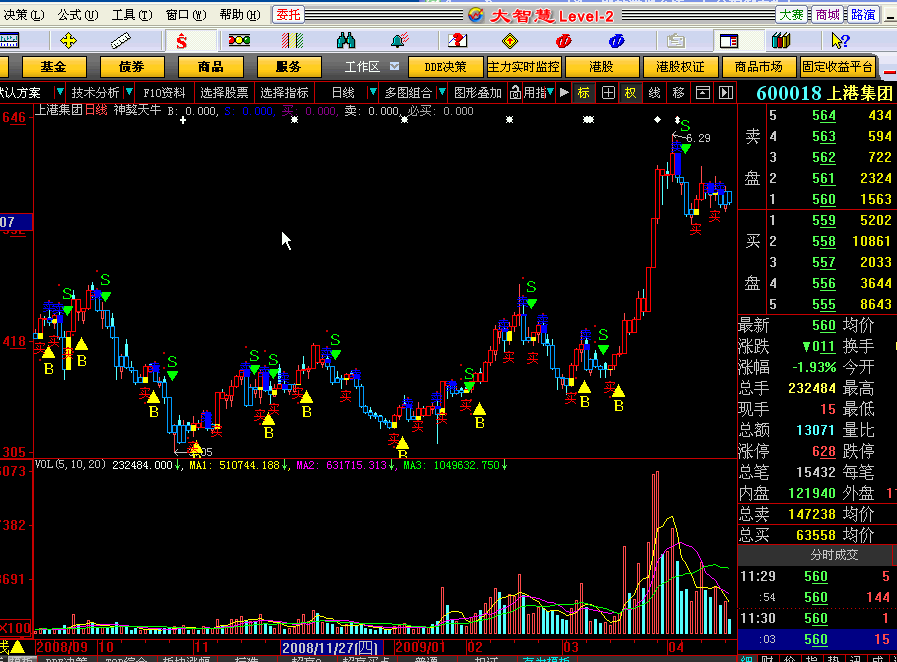Open the 日线 period dropdown arrow
Image resolution: width=897 pixels, height=662 pixels.
click(373, 92)
